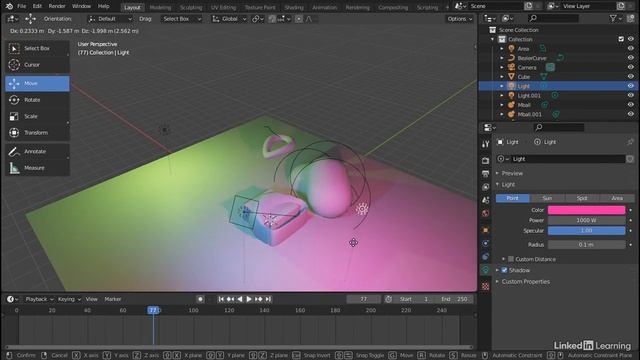Open the View Layer properties tab
Screen dimensions: 640x360
tap(485, 187)
